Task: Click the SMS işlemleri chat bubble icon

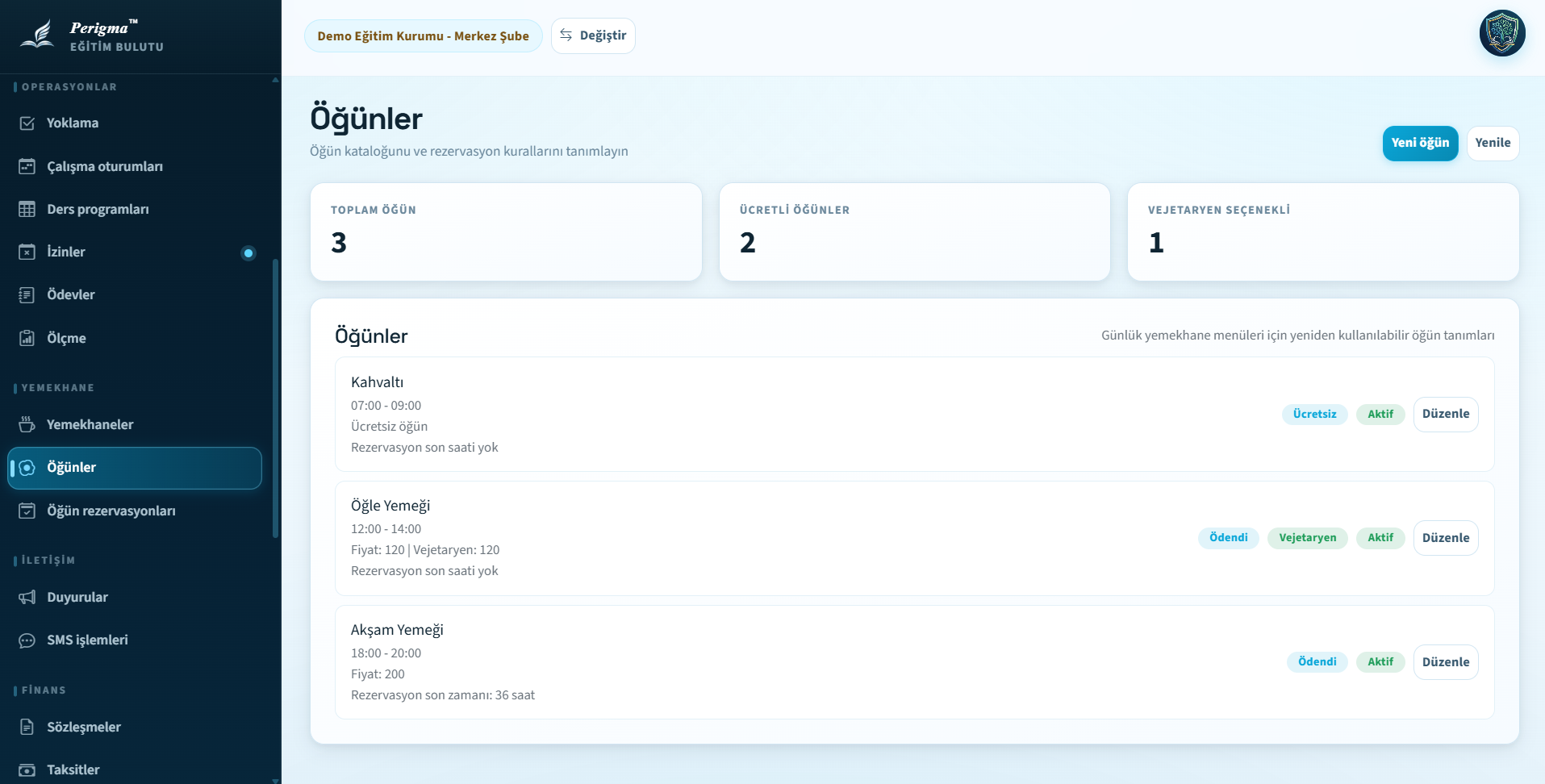Action: coord(27,640)
